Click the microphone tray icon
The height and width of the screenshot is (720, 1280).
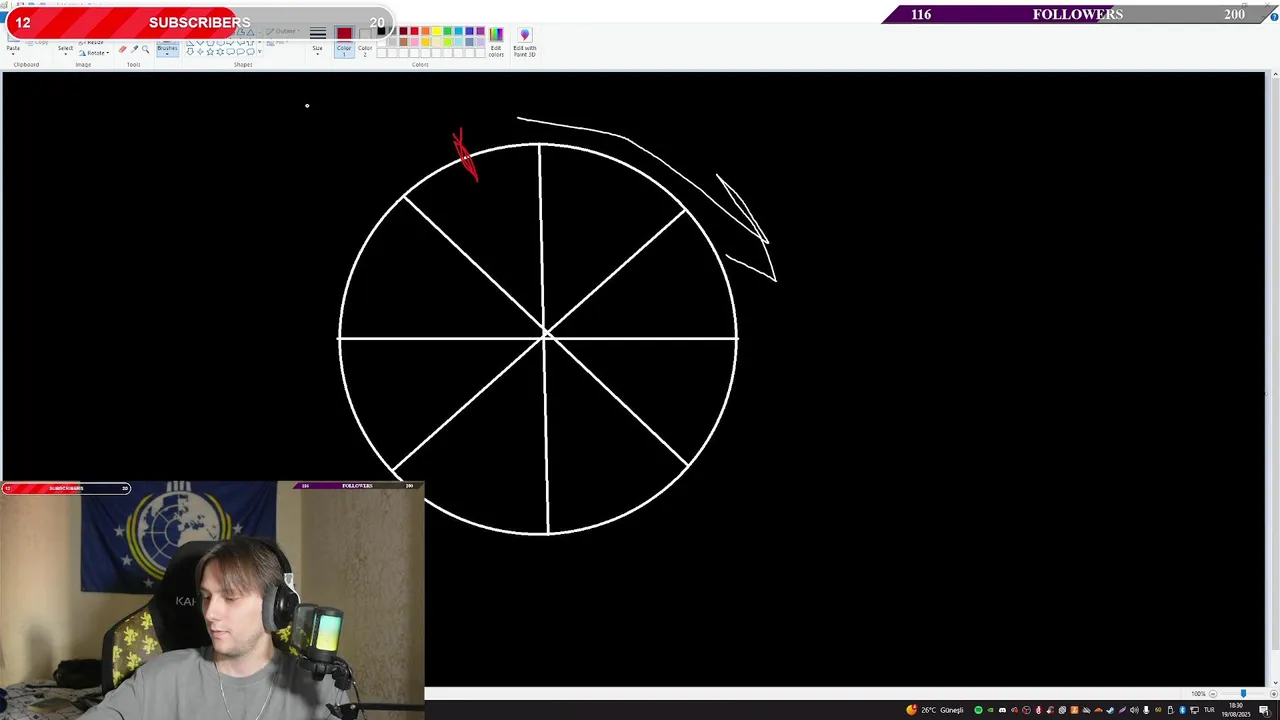click(1146, 710)
